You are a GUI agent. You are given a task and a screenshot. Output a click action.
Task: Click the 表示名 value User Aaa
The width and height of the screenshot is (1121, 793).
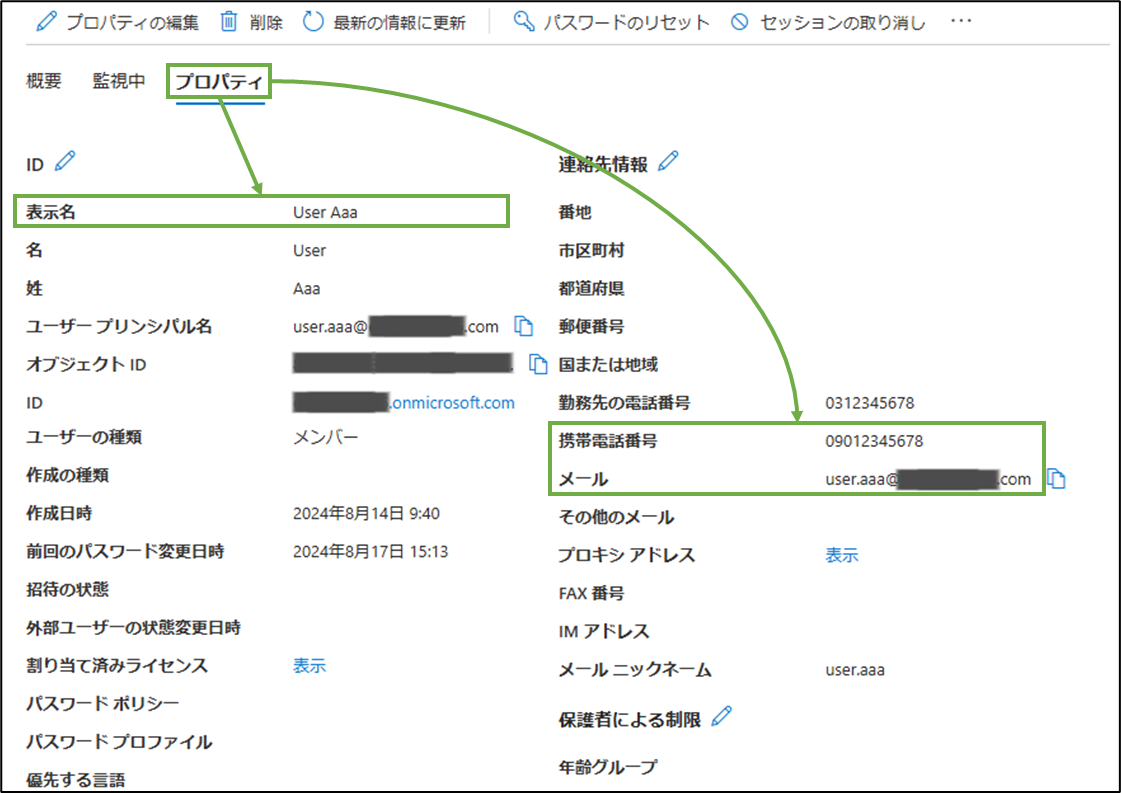pos(325,212)
